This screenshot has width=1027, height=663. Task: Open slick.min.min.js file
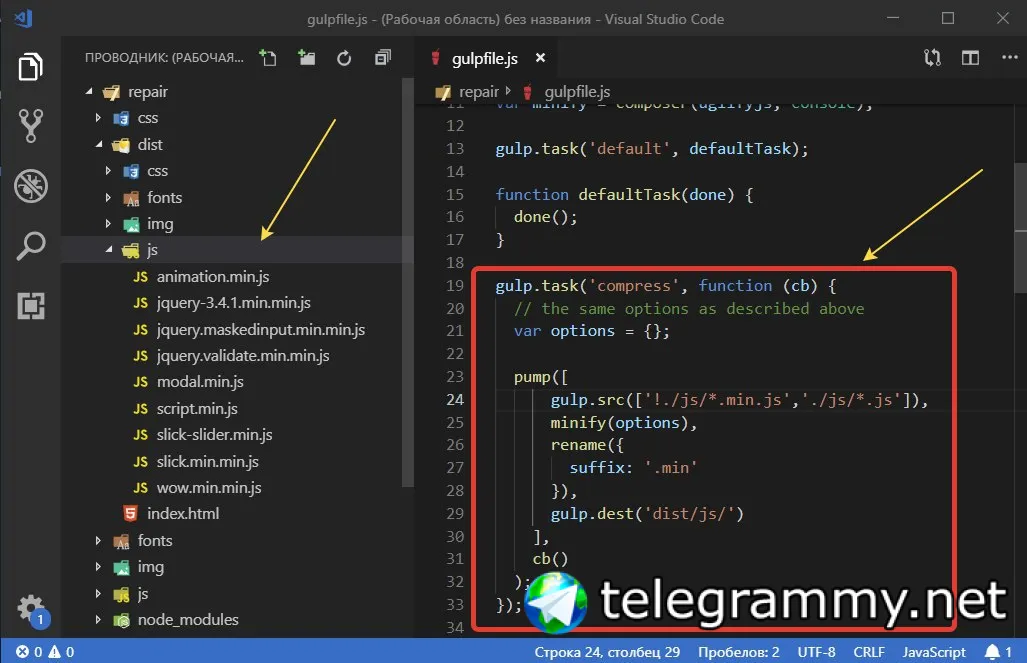pos(208,462)
